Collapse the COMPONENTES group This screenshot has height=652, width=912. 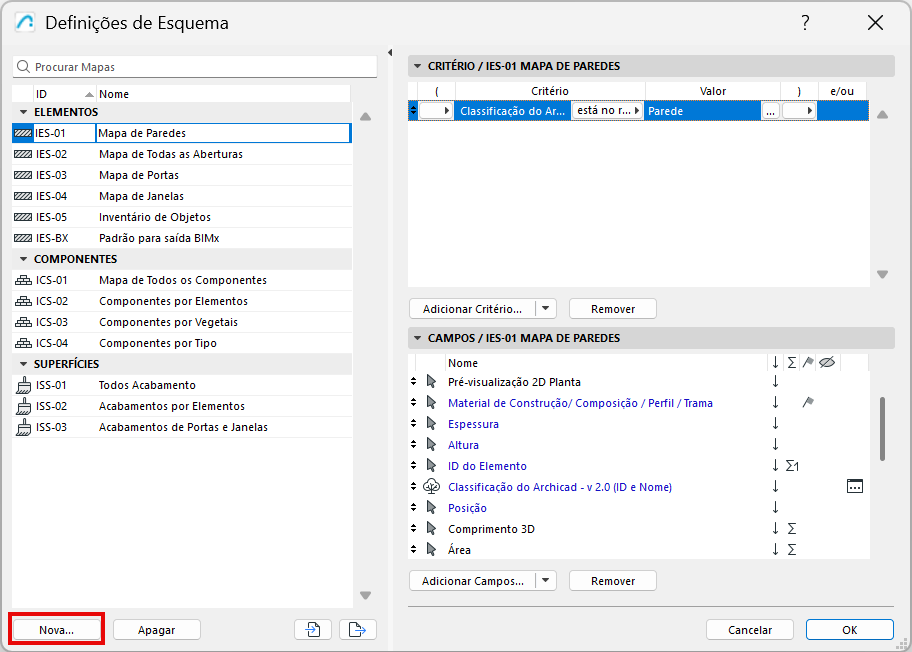pos(23,259)
